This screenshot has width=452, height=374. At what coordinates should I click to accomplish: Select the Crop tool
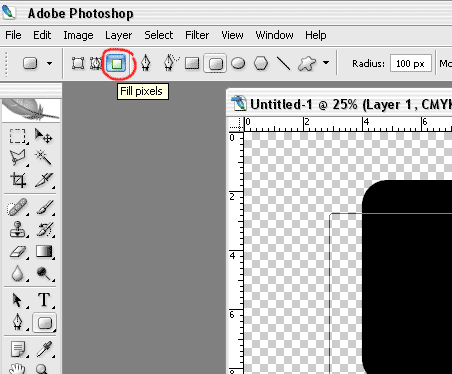point(18,180)
